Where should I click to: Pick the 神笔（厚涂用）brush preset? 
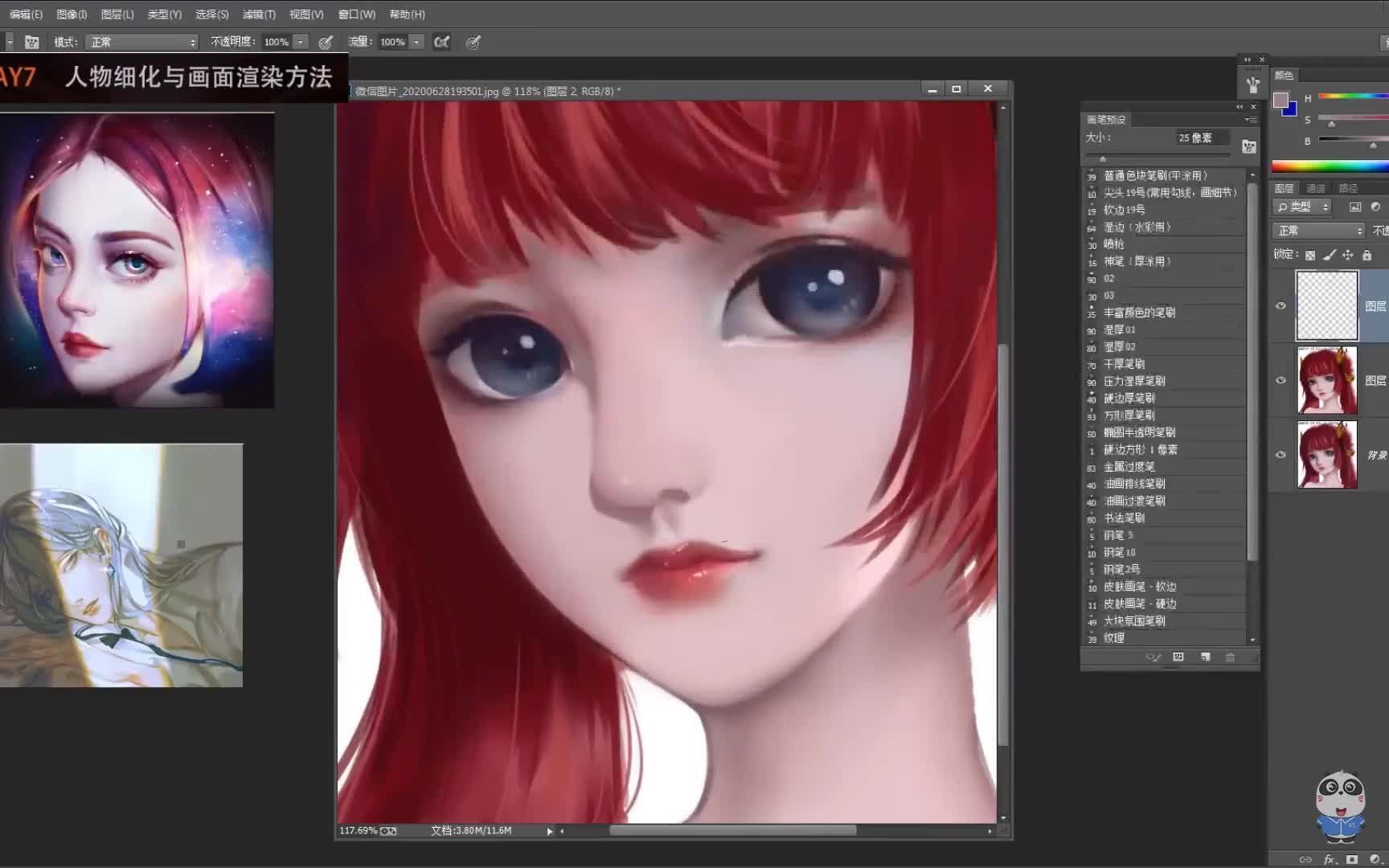1164,261
